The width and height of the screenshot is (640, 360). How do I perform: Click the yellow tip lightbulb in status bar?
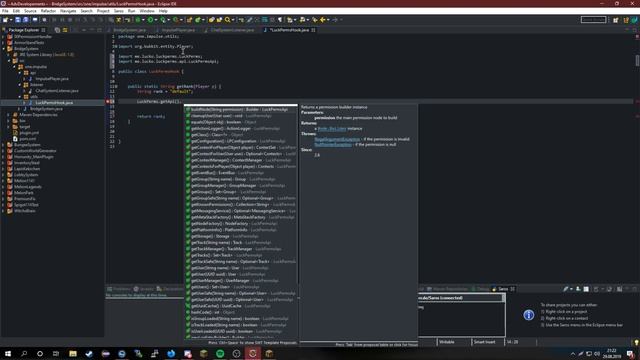(x=636, y=342)
